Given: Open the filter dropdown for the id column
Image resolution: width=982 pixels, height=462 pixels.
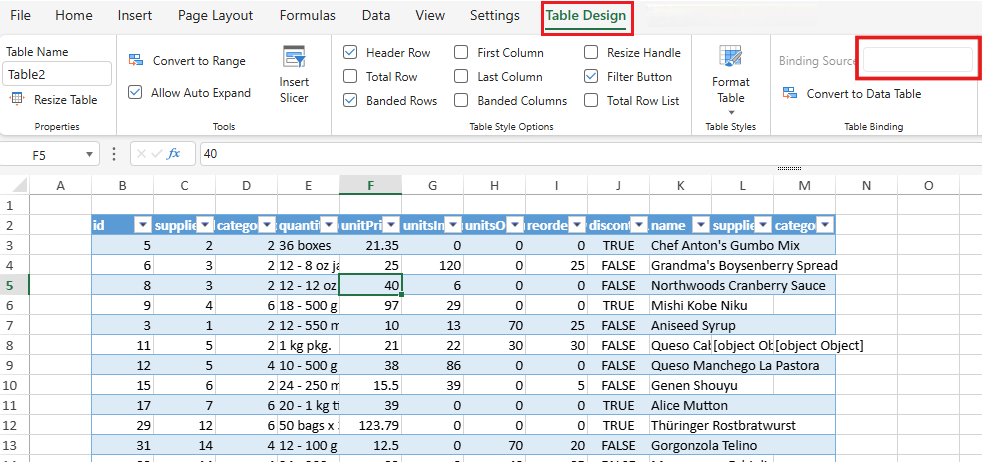Looking at the screenshot, I should (x=143, y=225).
